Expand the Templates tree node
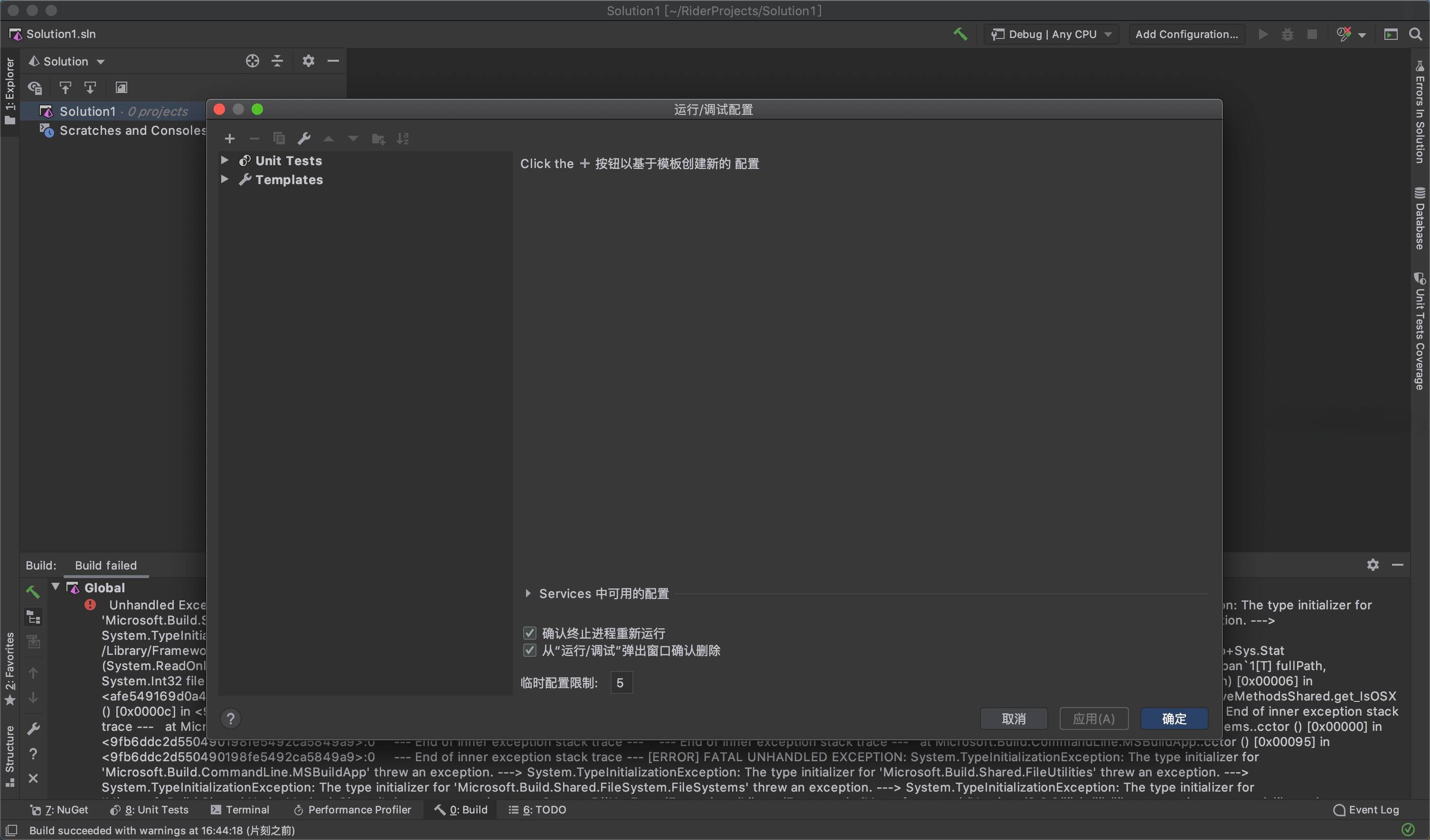 pos(225,179)
